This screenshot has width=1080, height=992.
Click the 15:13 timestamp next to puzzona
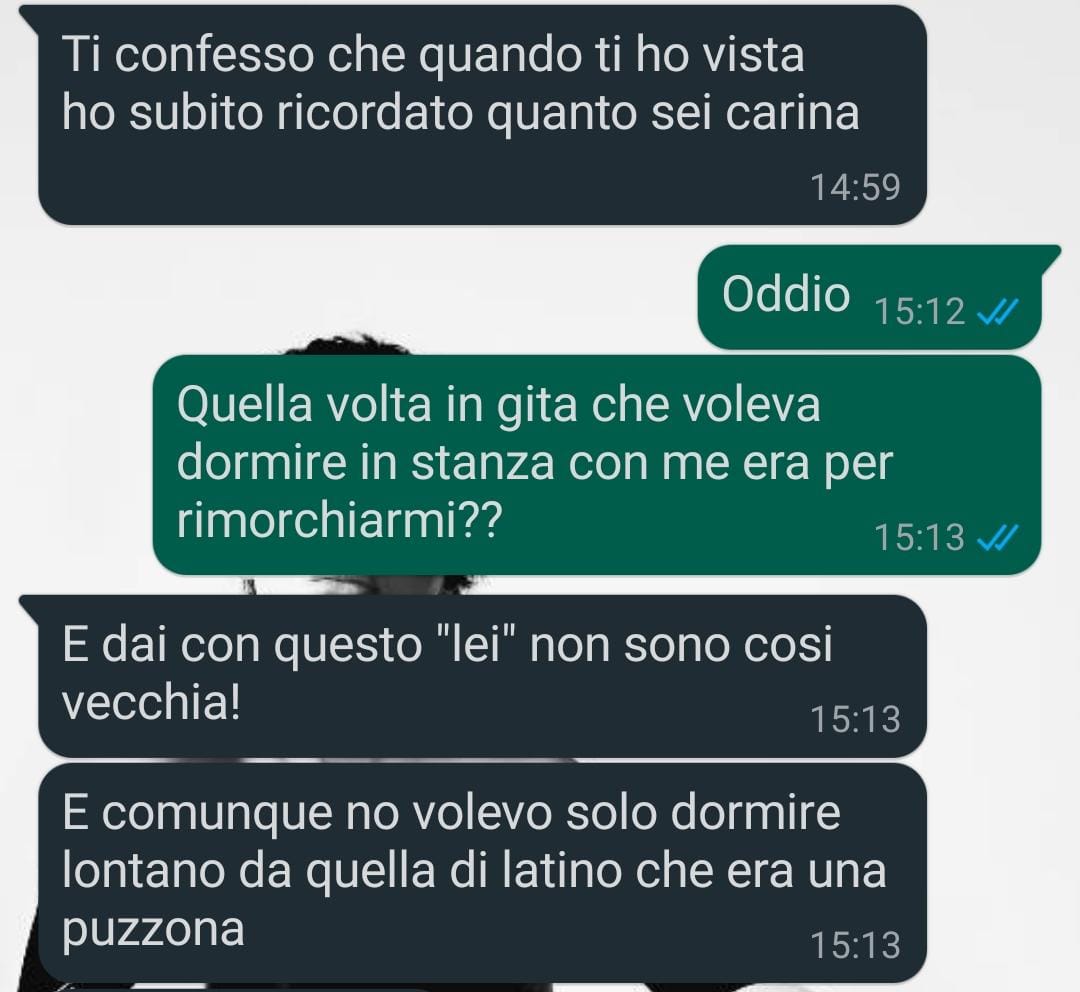[855, 944]
